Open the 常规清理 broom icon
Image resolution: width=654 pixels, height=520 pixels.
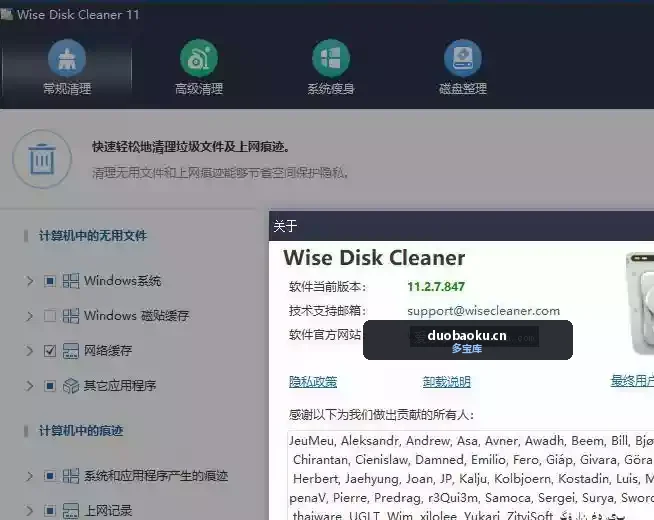[x=67, y=58]
